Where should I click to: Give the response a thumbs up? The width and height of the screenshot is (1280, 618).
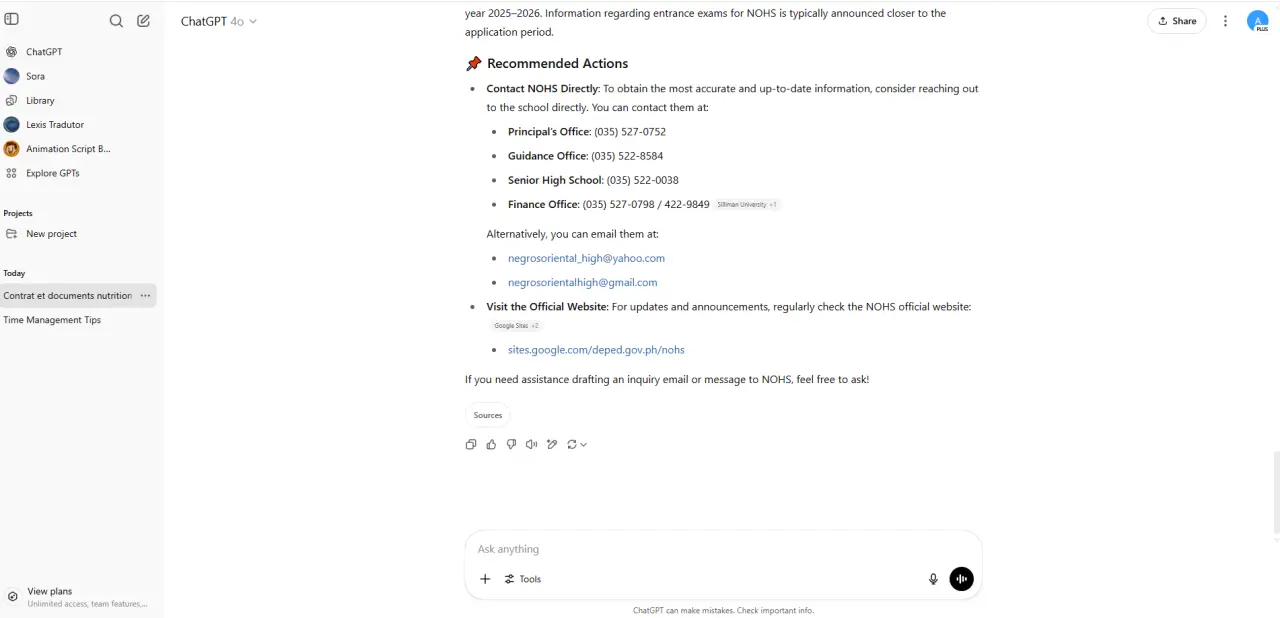[491, 444]
